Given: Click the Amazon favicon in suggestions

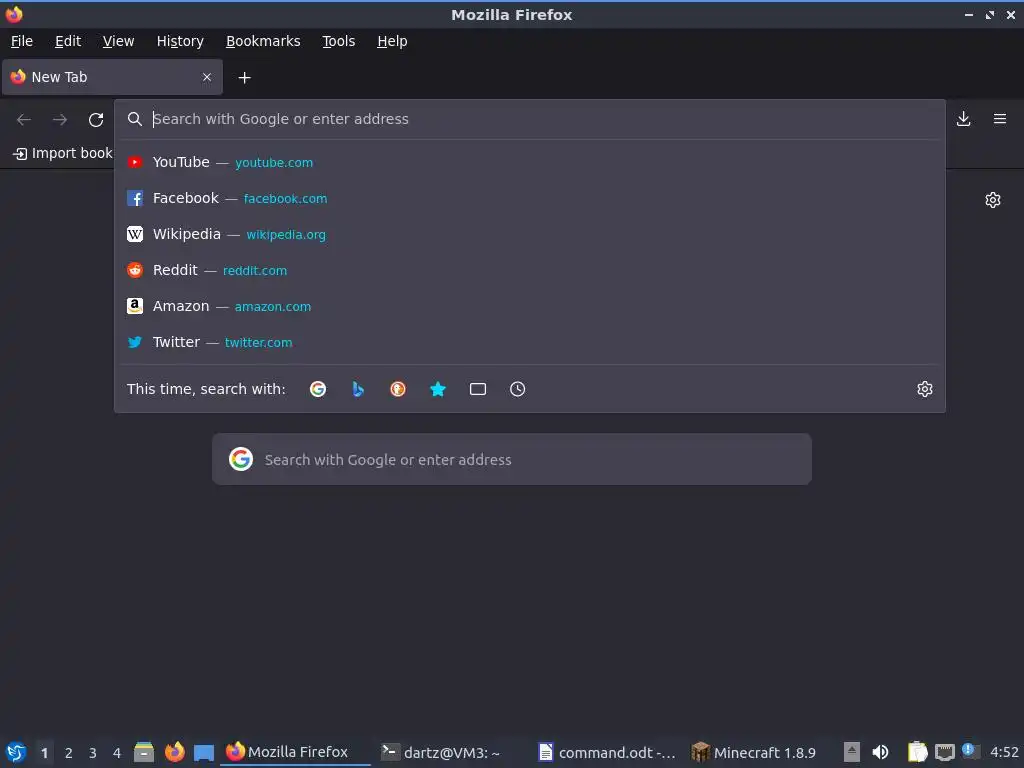Looking at the screenshot, I should coord(135,306).
